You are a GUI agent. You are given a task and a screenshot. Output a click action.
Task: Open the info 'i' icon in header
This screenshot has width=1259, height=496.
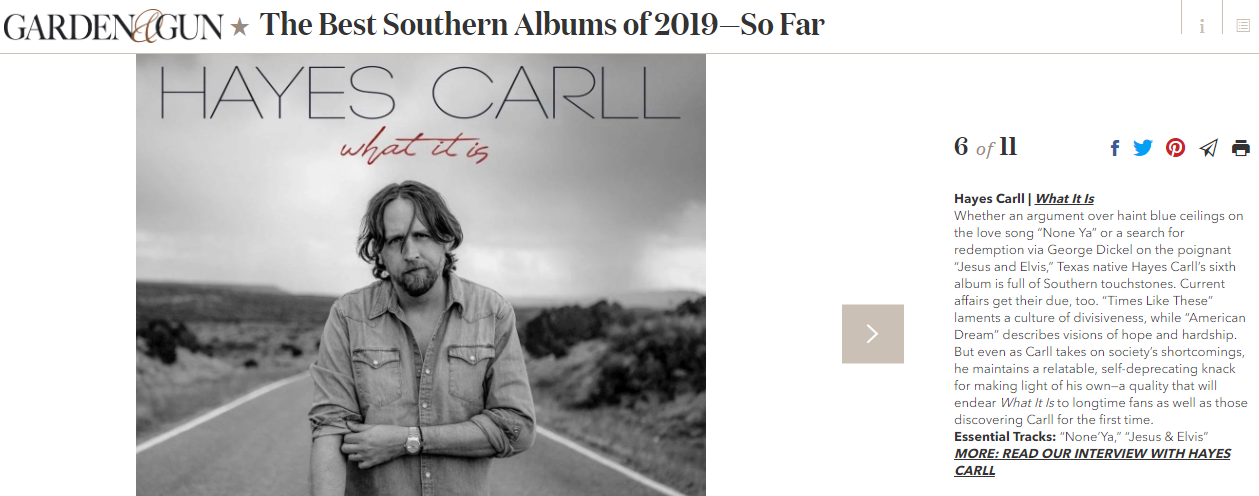click(1201, 26)
